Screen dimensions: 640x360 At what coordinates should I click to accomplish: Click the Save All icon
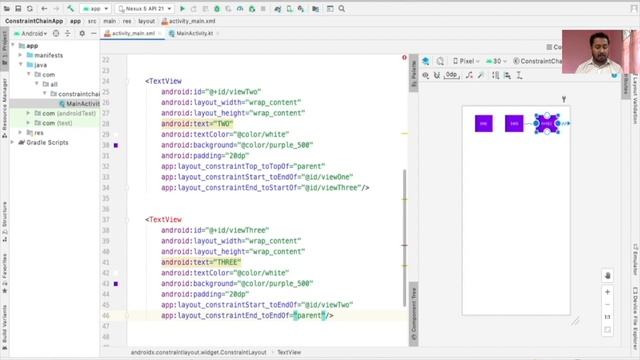pyautogui.click(x=18, y=9)
